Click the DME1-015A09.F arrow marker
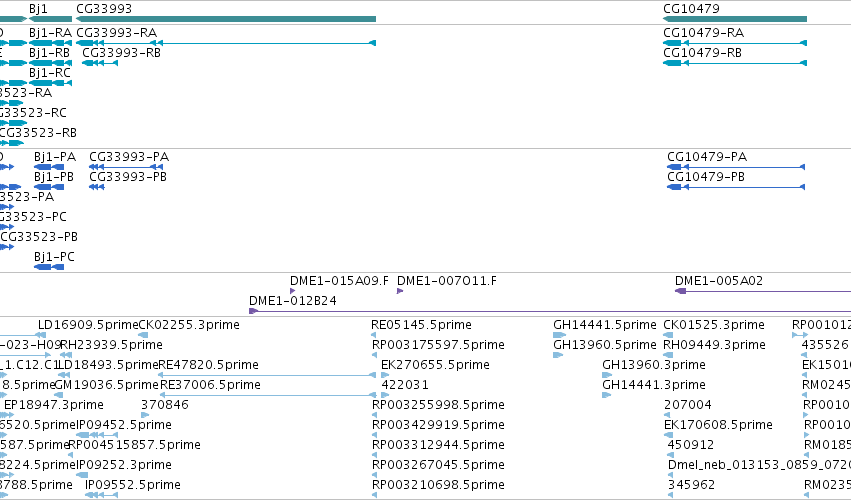The height and width of the screenshot is (500, 851). (293, 292)
